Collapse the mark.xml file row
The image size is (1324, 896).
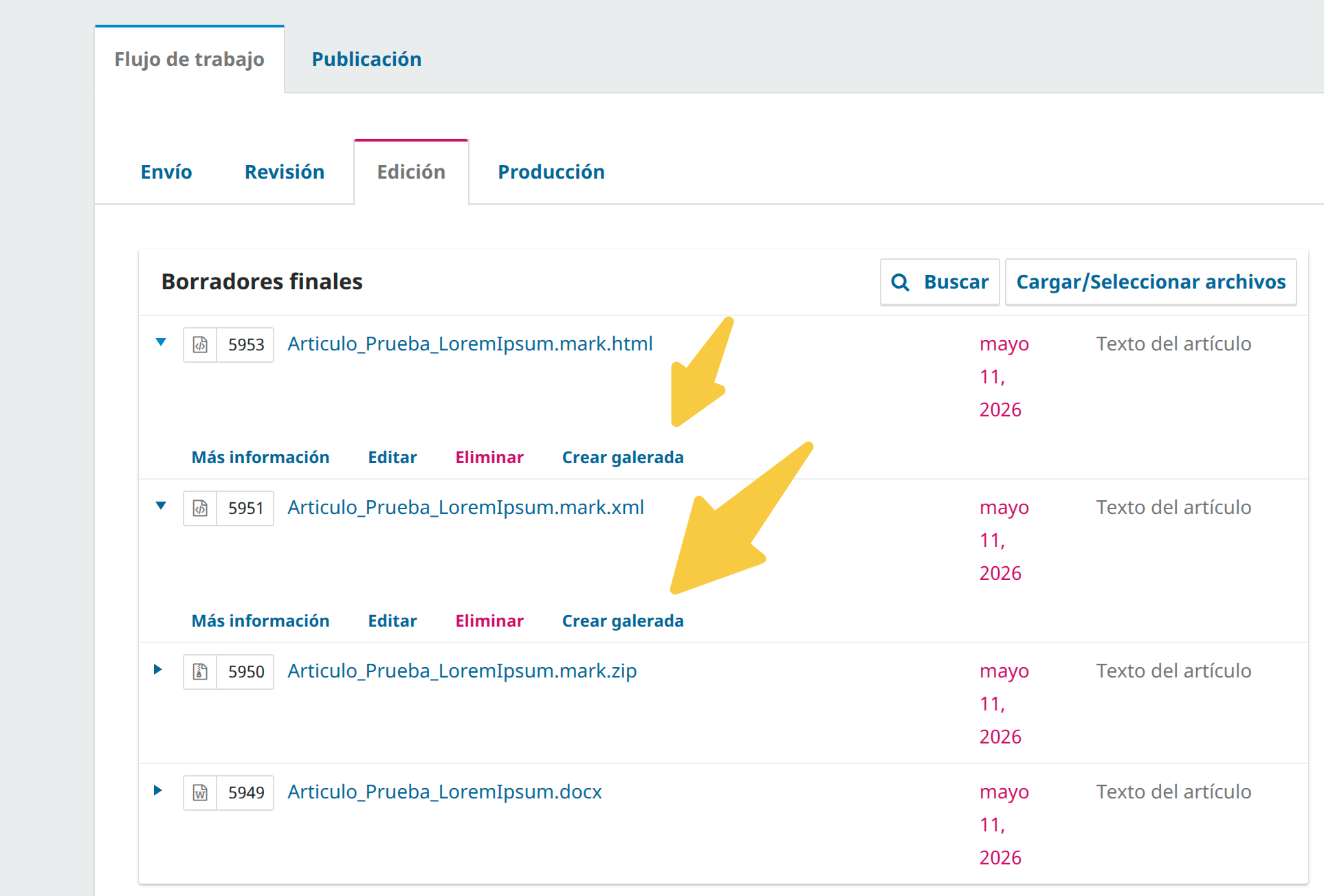point(161,506)
